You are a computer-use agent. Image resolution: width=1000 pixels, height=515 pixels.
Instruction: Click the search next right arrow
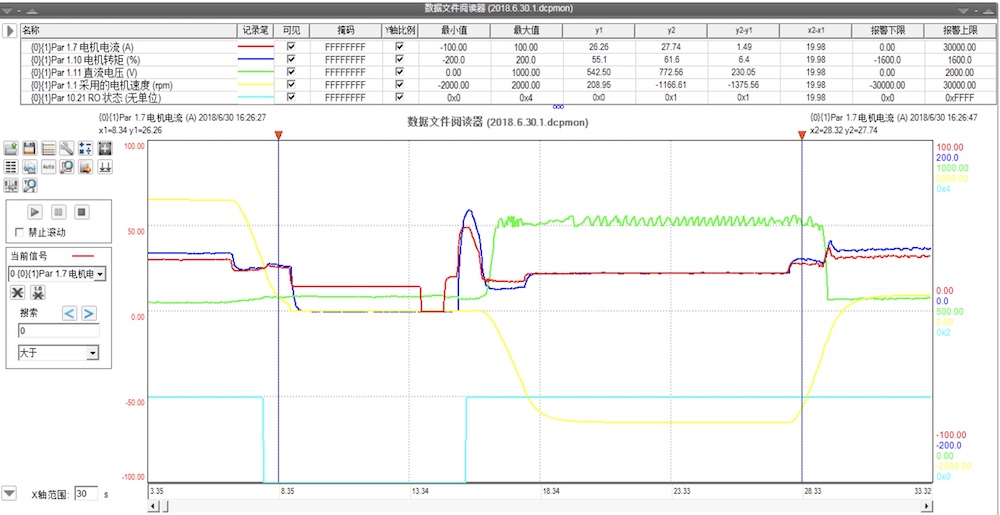pyautogui.click(x=89, y=313)
